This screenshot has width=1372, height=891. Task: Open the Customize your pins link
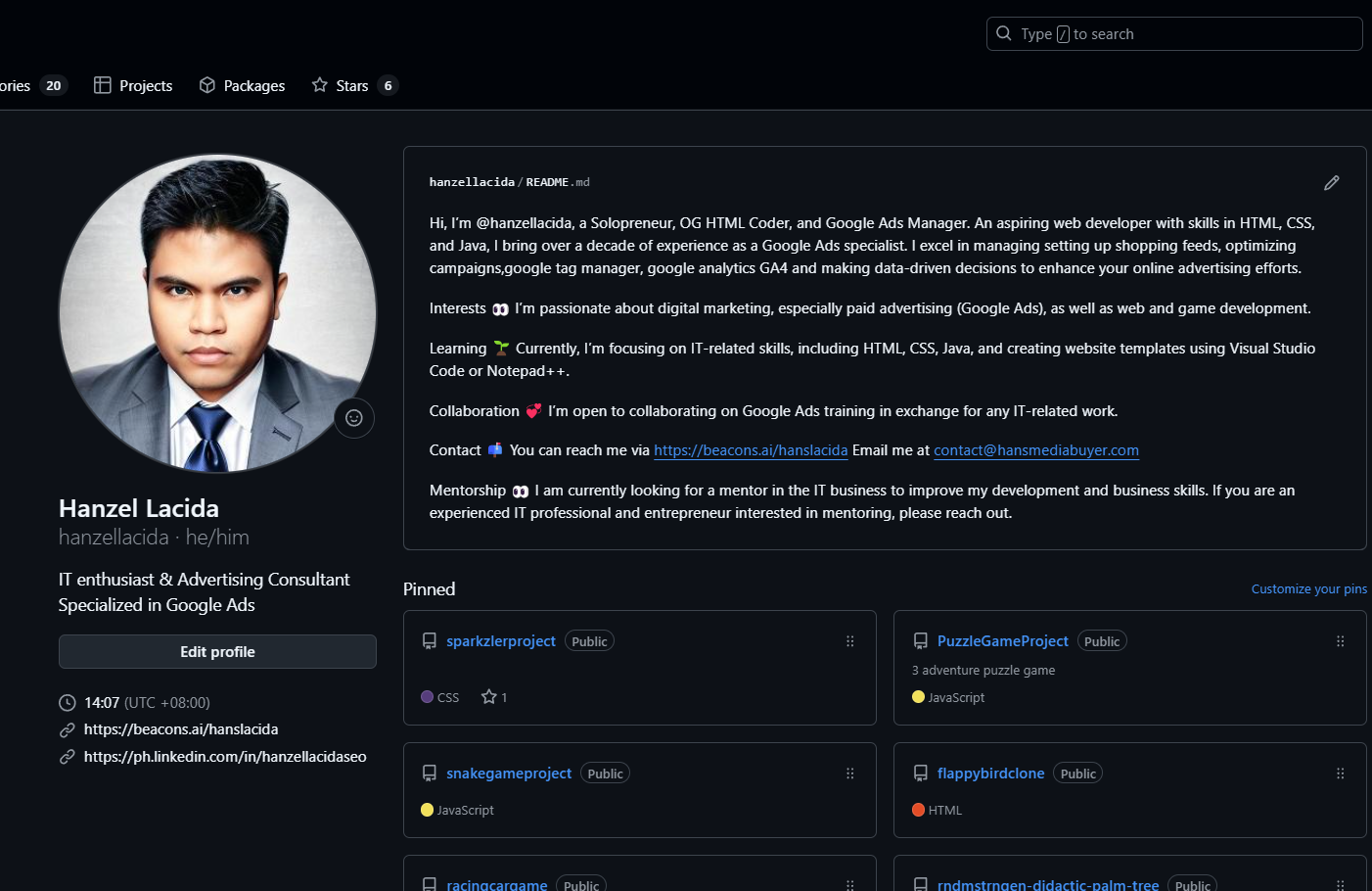1308,588
